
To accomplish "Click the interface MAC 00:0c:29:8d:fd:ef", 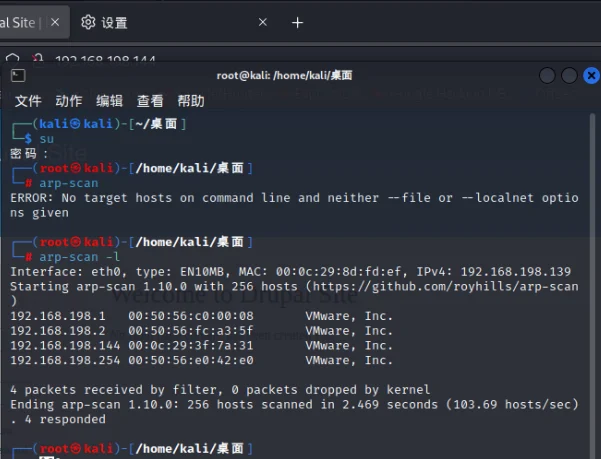I will [x=338, y=272].
